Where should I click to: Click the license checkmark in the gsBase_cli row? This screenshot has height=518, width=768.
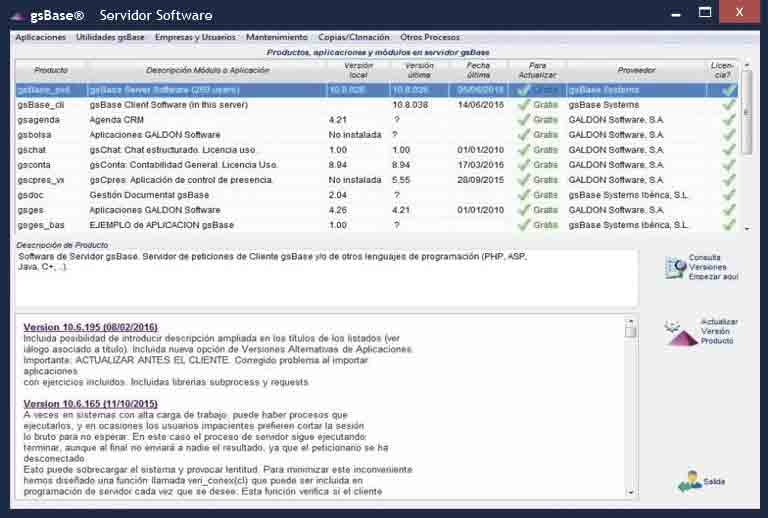click(728, 105)
